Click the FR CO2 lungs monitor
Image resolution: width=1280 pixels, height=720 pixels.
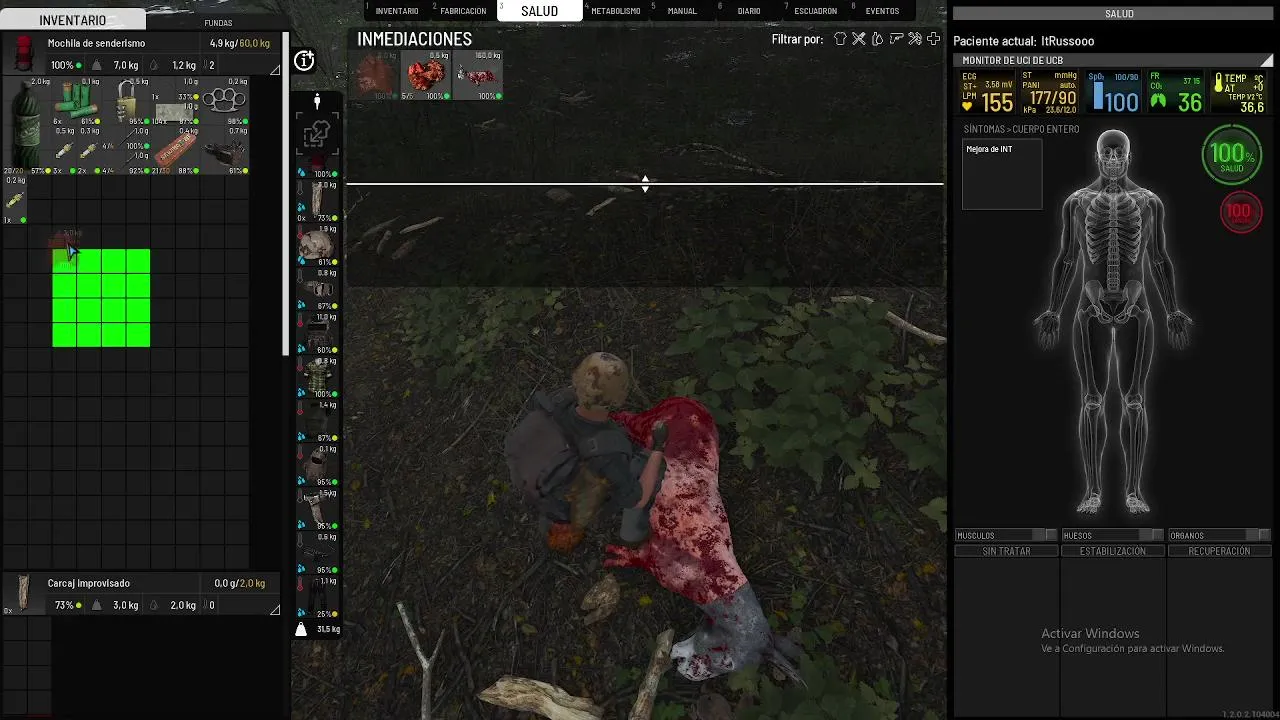pyautogui.click(x=1175, y=92)
